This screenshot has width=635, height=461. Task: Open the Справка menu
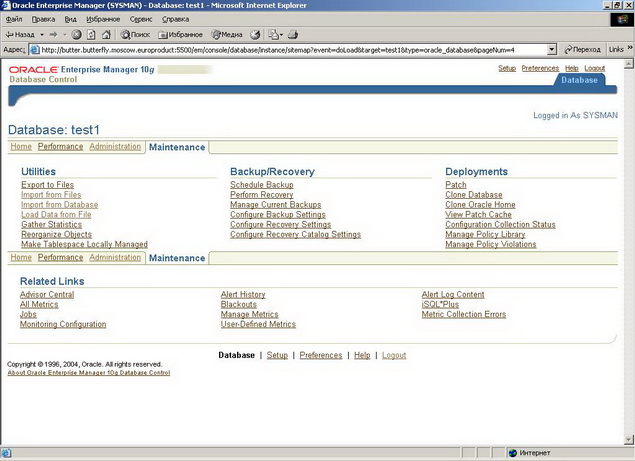(175, 19)
